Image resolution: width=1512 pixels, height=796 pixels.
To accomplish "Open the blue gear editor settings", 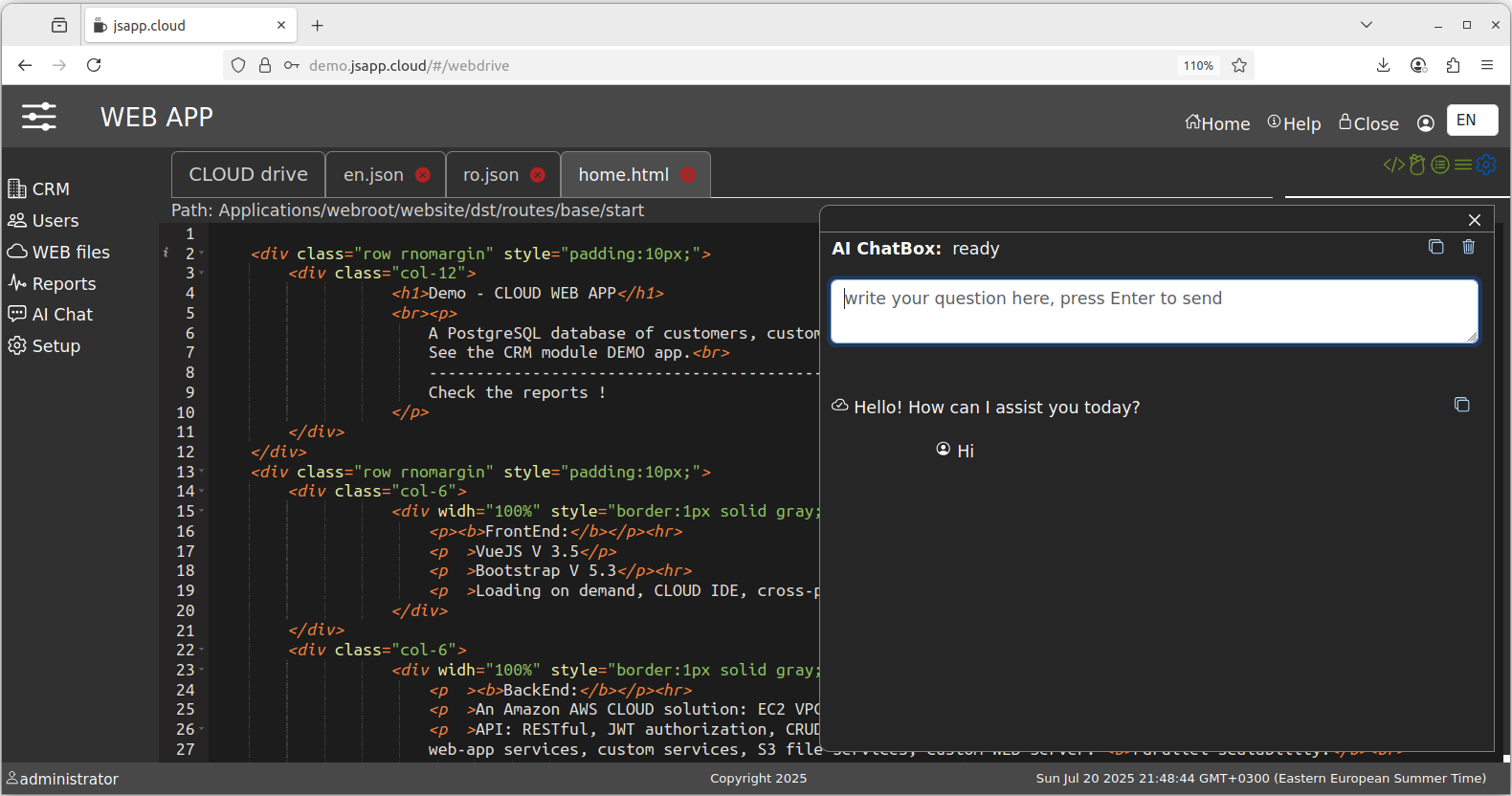I will pos(1486,165).
